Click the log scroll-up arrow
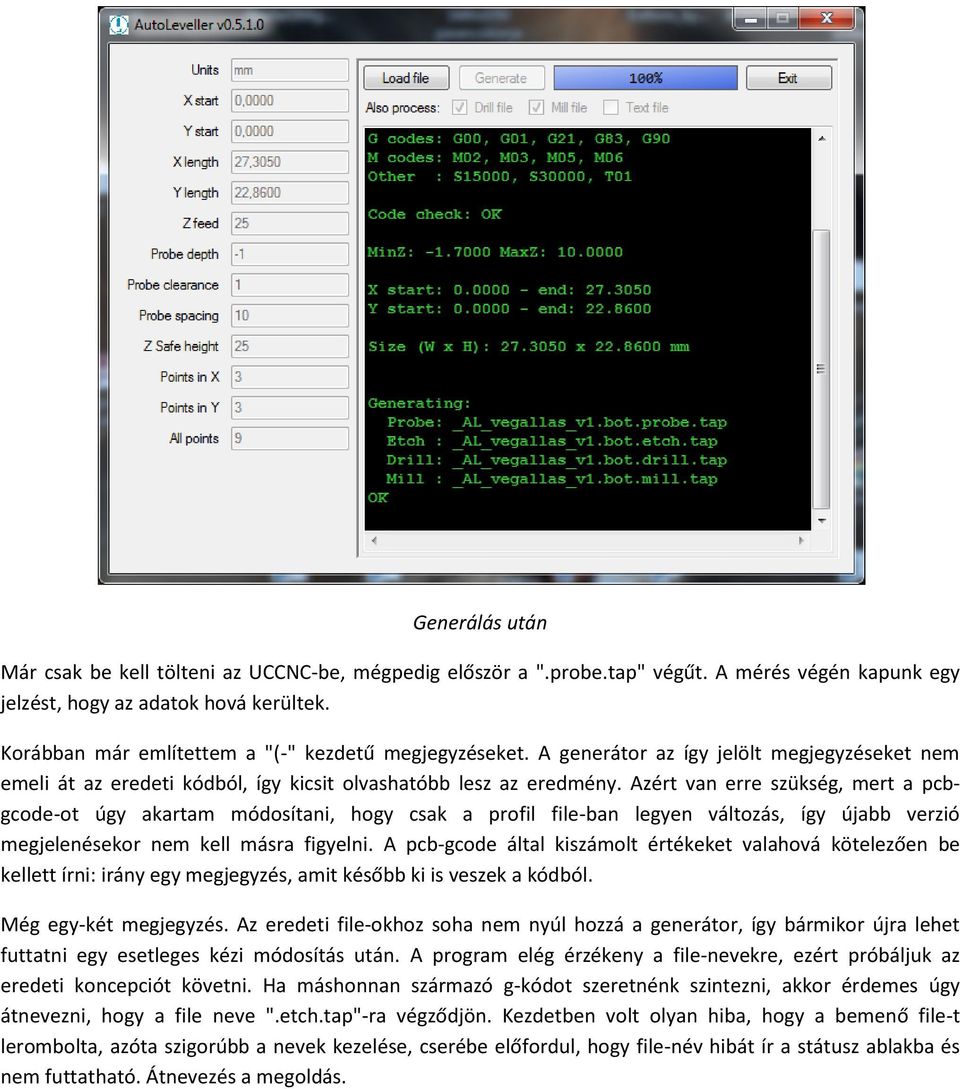Screen dimensions: 960x1089 tap(822, 139)
